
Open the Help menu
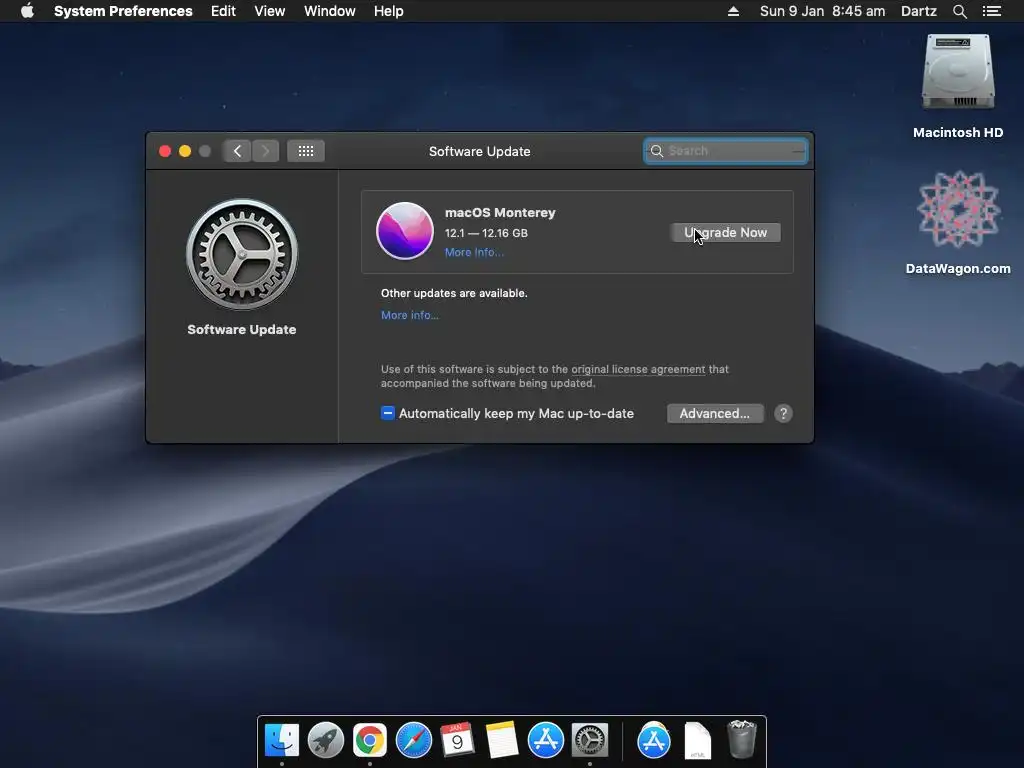[x=389, y=11]
